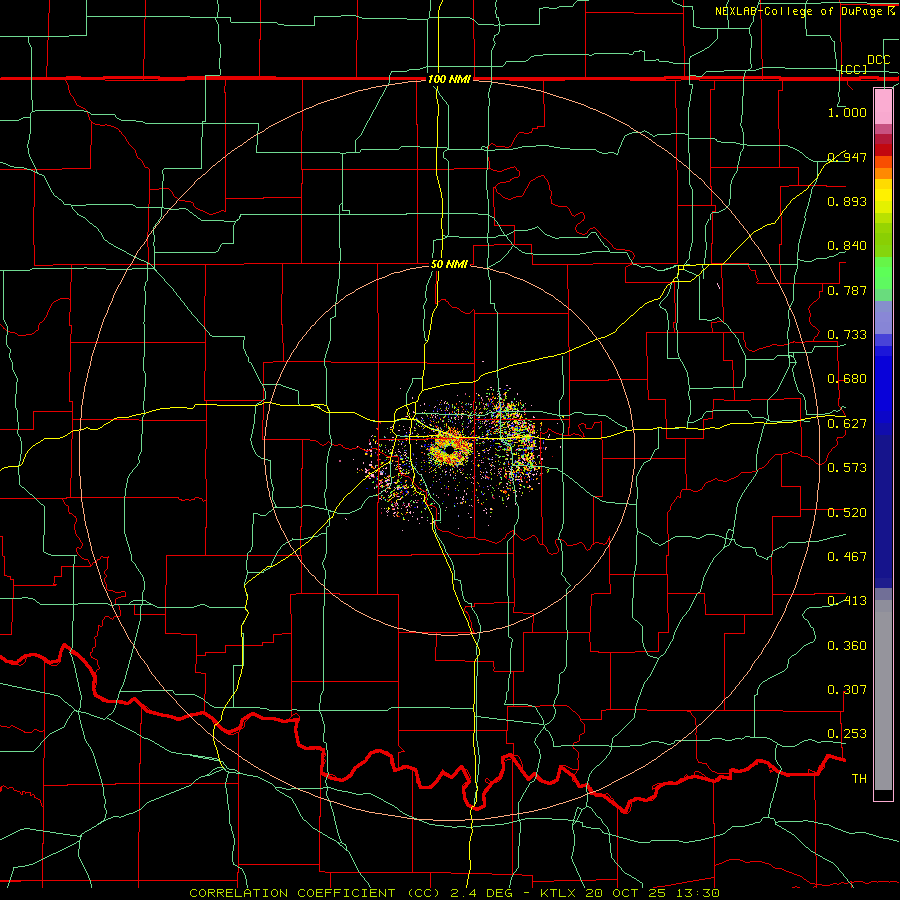Click the 0.360 legend value
The image size is (900, 900).
(x=847, y=646)
